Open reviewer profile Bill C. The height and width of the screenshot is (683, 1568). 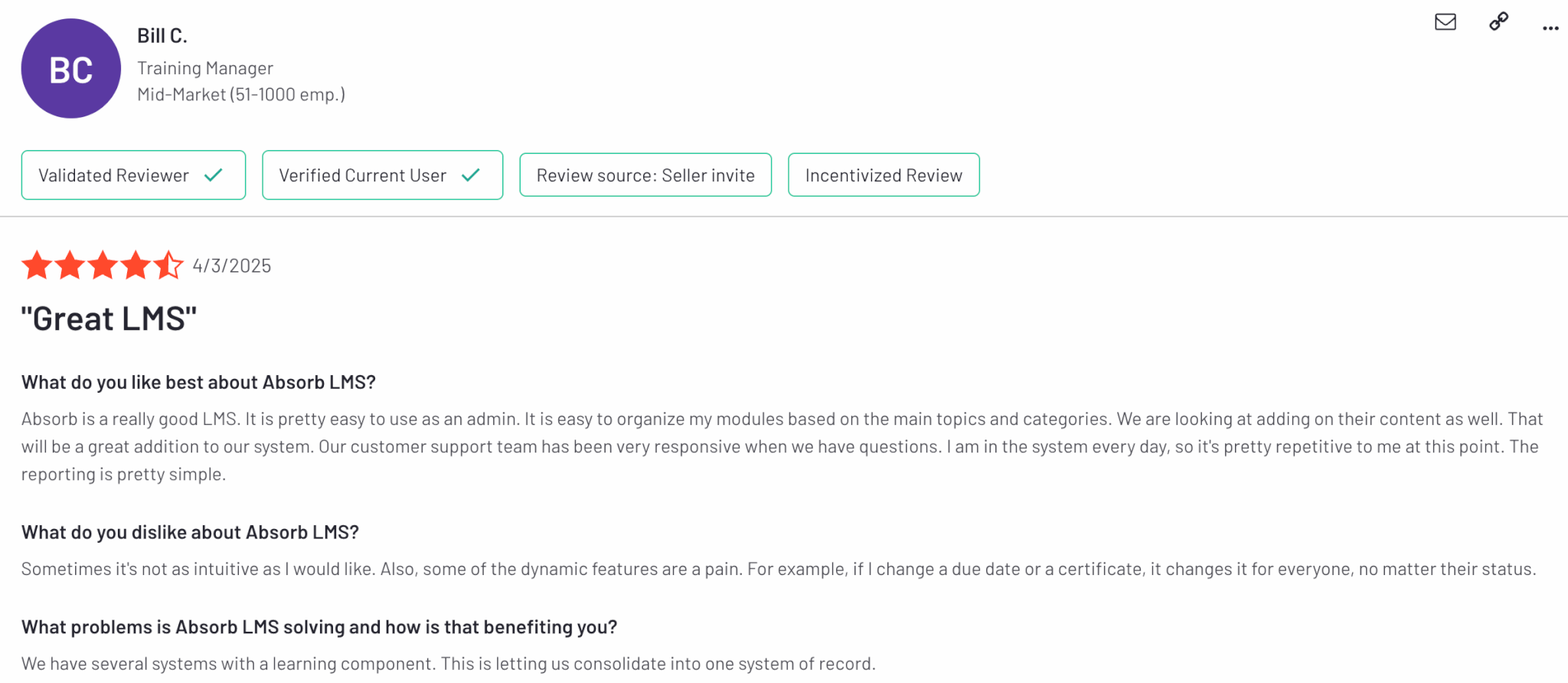pyautogui.click(x=162, y=36)
